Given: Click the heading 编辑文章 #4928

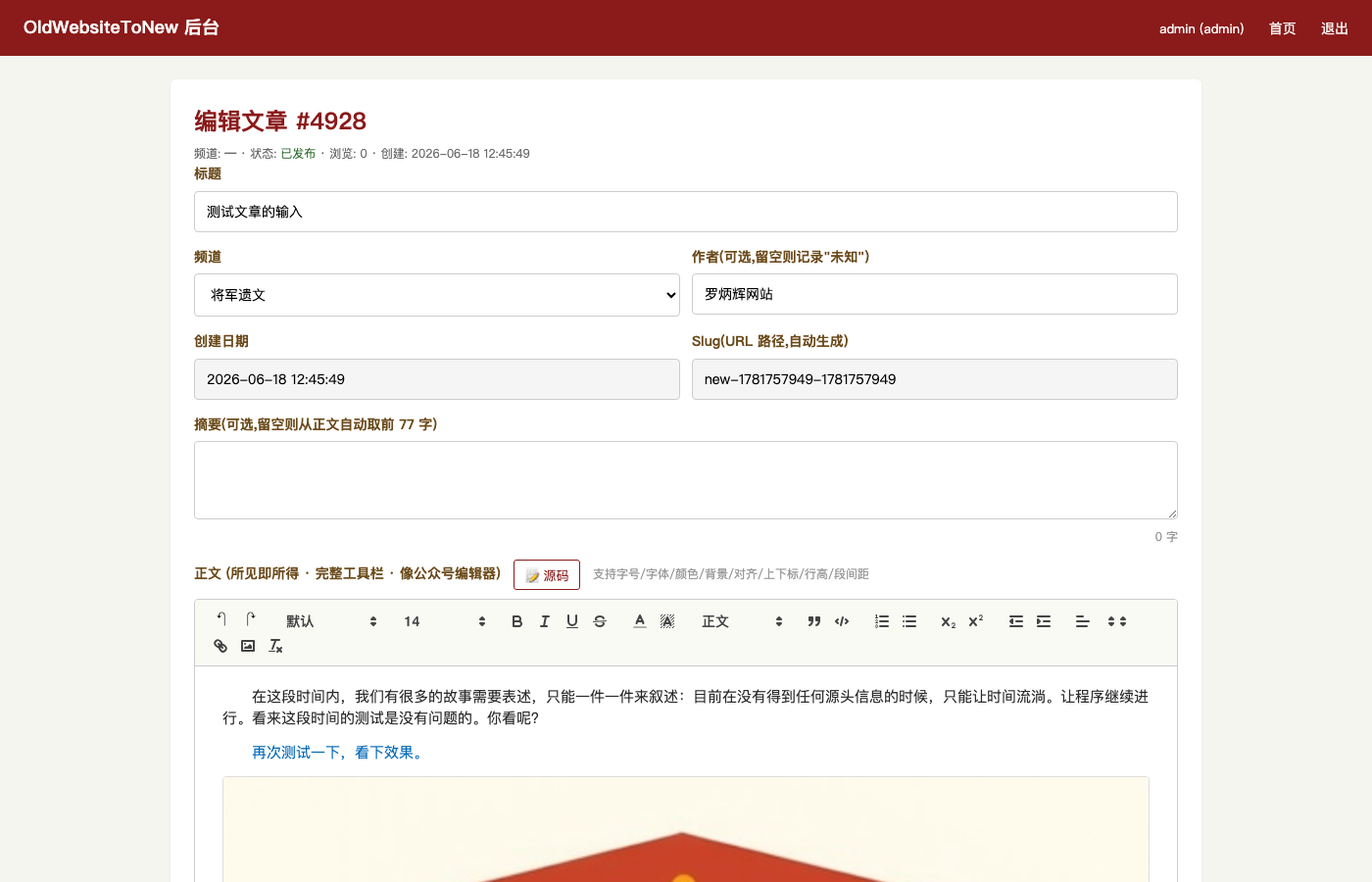Looking at the screenshot, I should (280, 122).
